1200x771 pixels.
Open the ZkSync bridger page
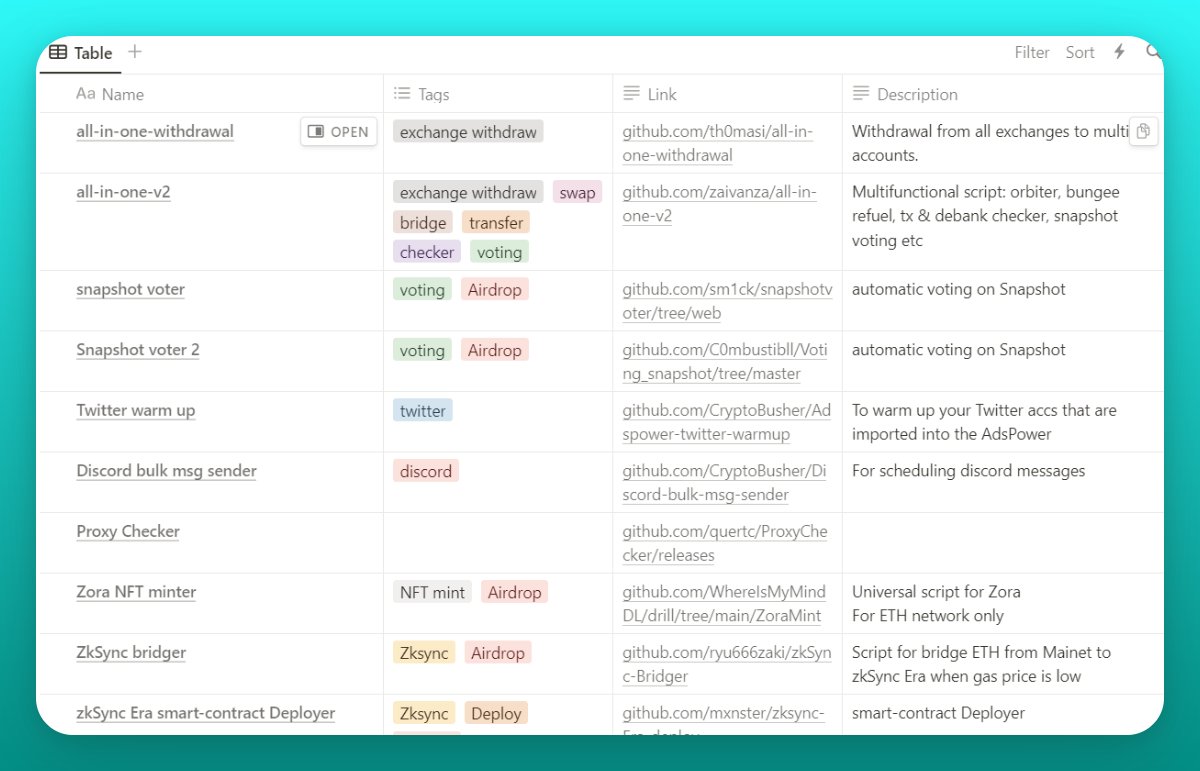(131, 652)
